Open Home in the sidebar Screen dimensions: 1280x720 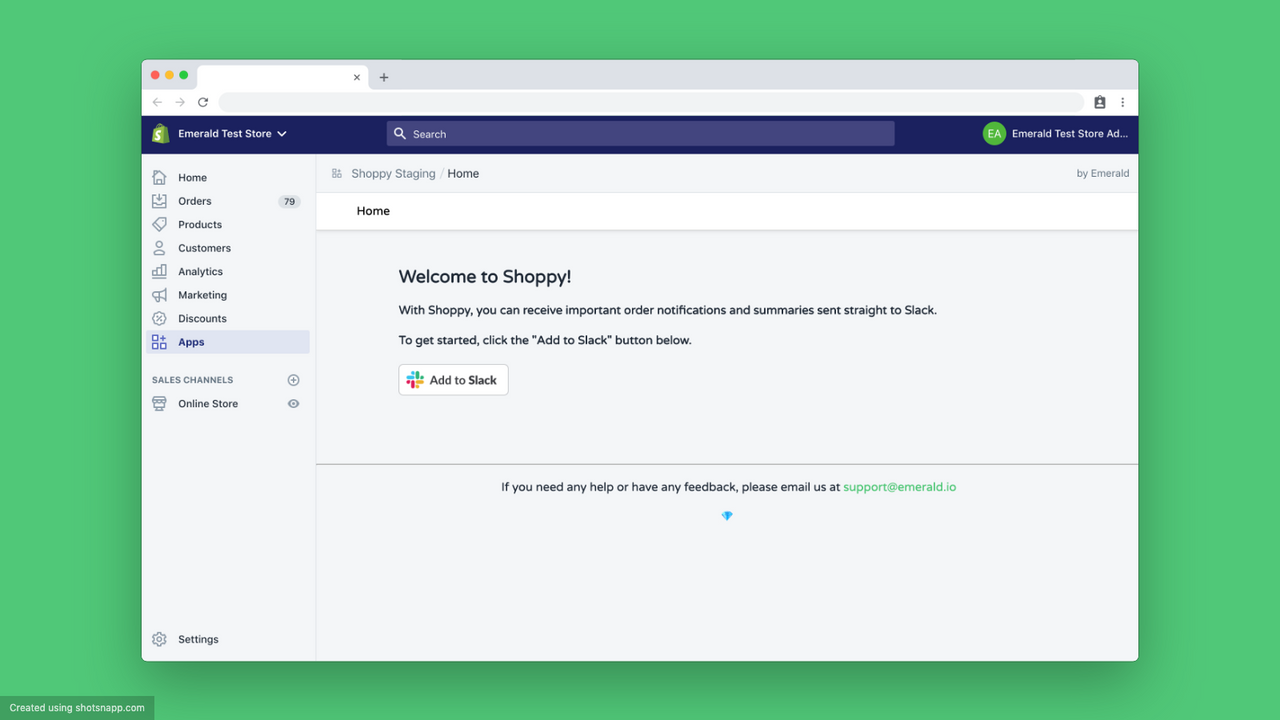point(228,177)
